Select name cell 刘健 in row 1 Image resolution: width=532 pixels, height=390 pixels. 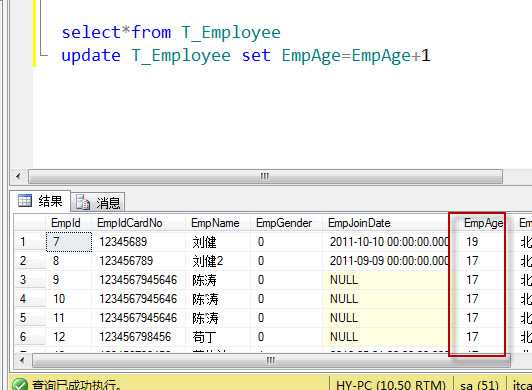coord(204,242)
